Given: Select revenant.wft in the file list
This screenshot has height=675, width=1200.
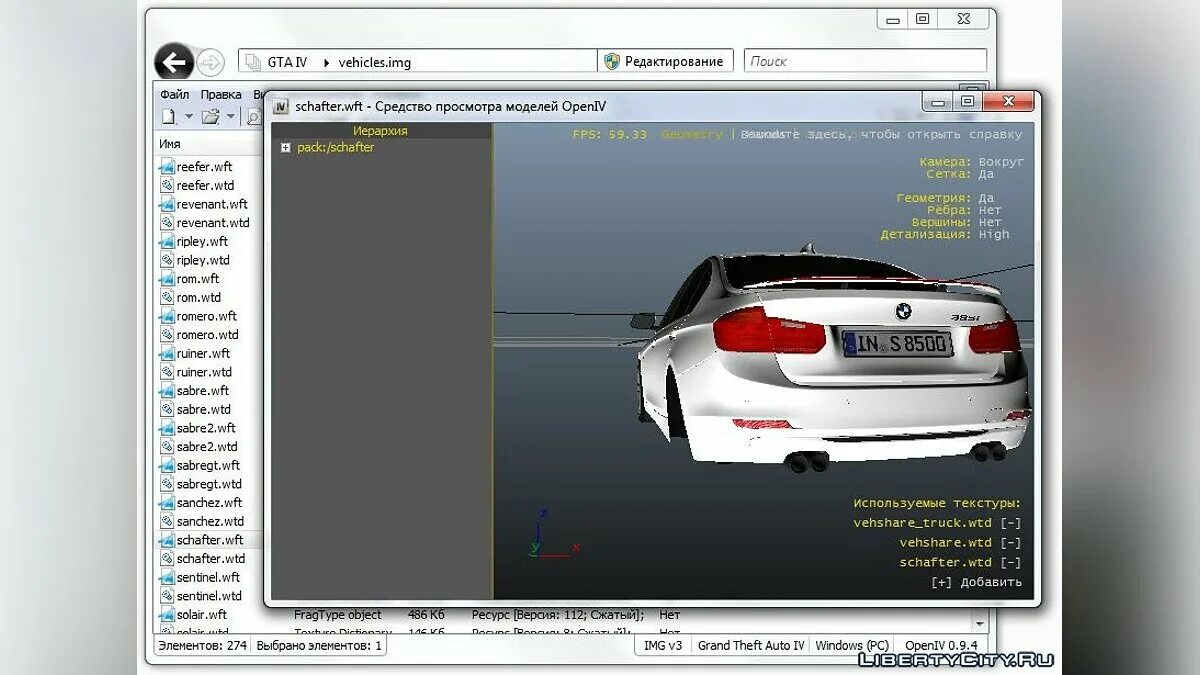Looking at the screenshot, I should click(x=212, y=204).
